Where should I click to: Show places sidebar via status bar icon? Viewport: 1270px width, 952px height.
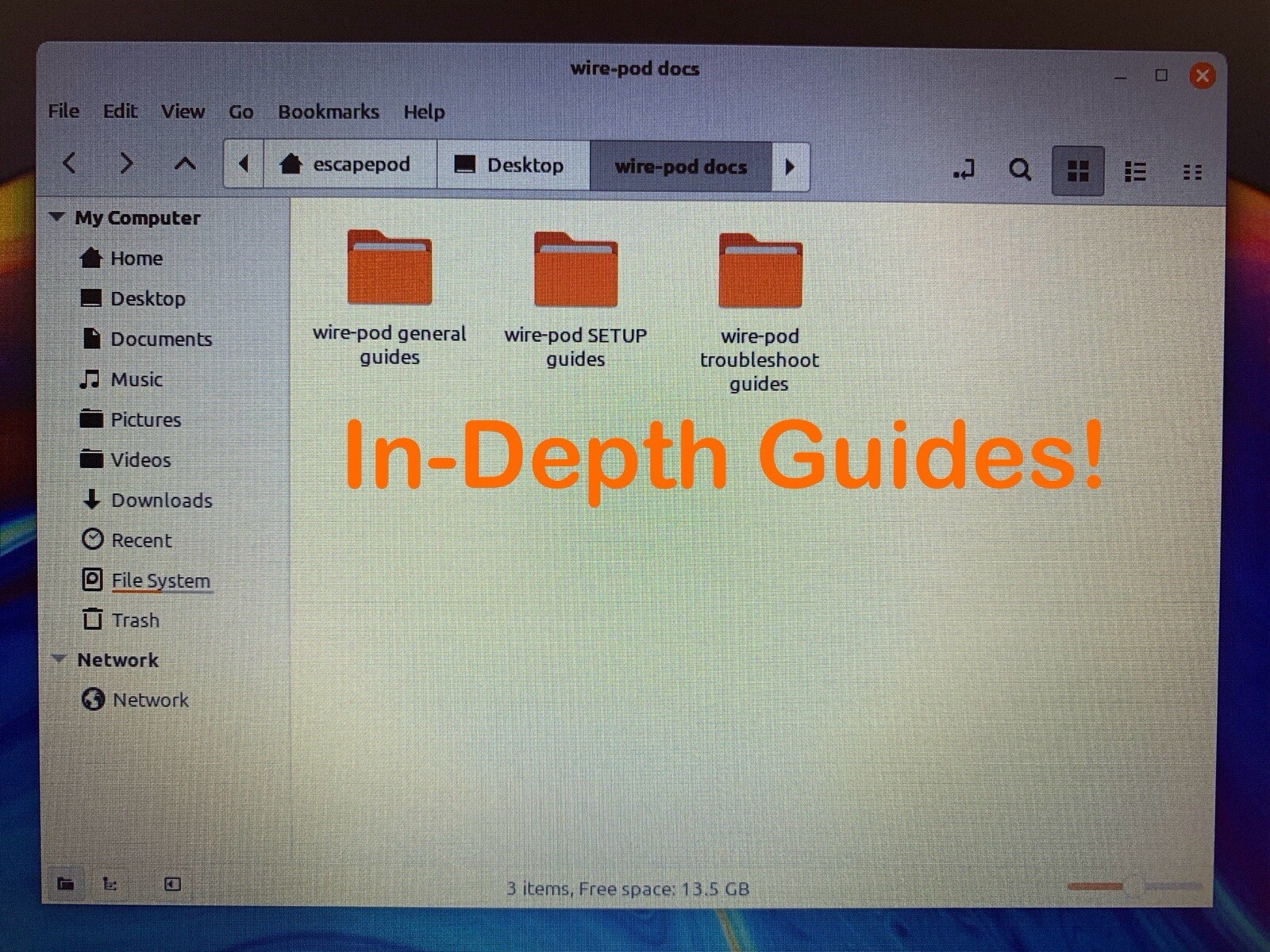(x=66, y=884)
